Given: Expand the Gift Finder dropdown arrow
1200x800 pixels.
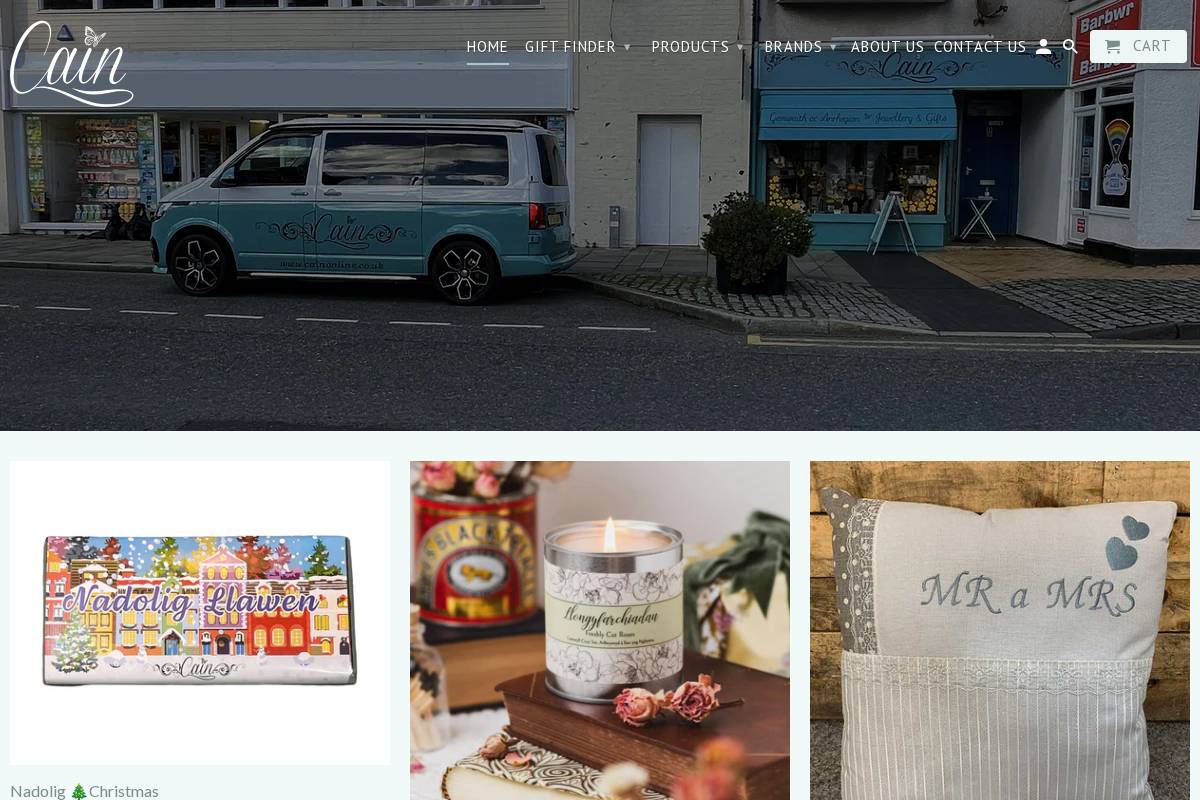Looking at the screenshot, I should (627, 47).
